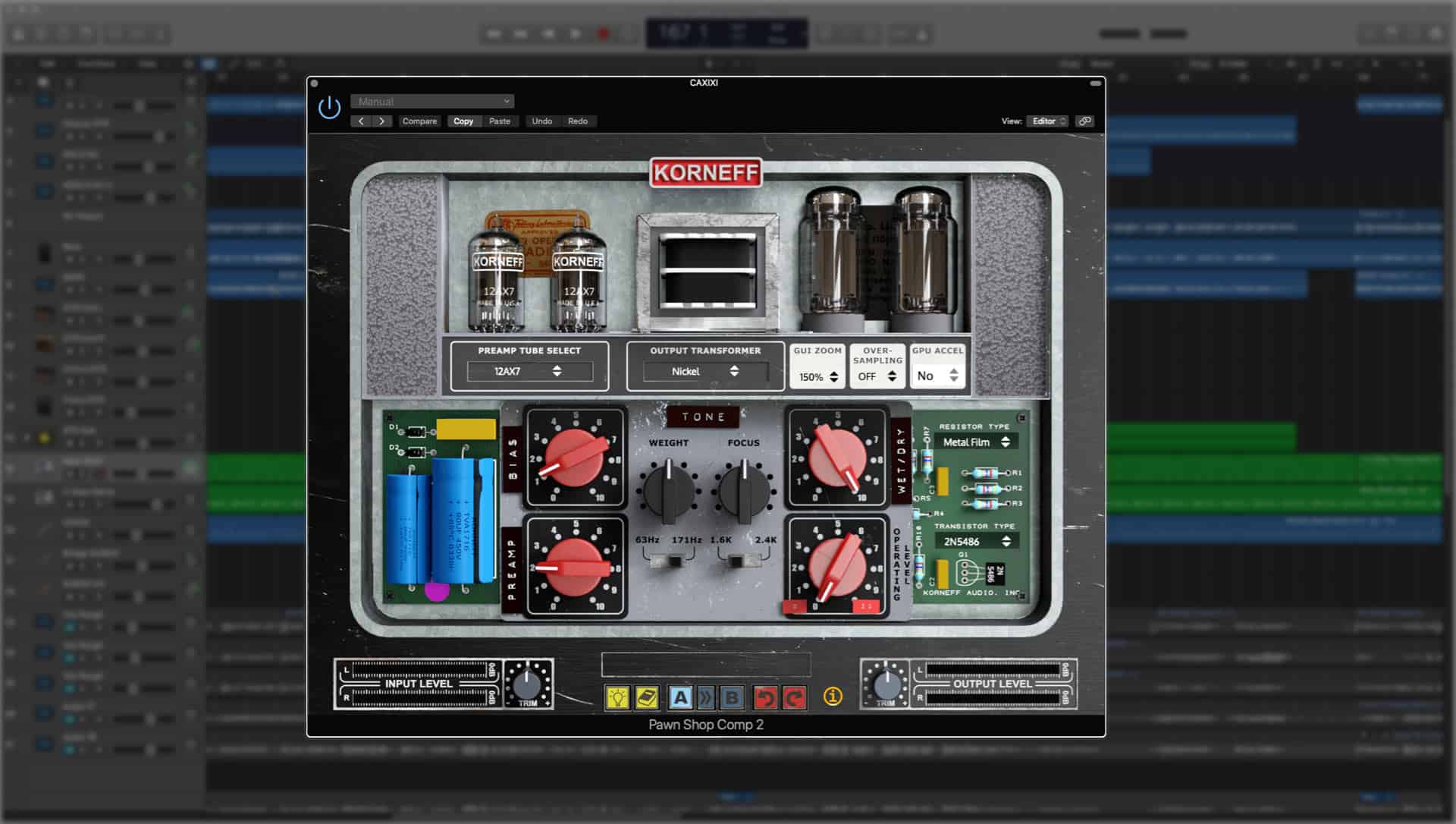Click the link chain icon
The width and height of the screenshot is (1456, 824).
pos(1084,121)
